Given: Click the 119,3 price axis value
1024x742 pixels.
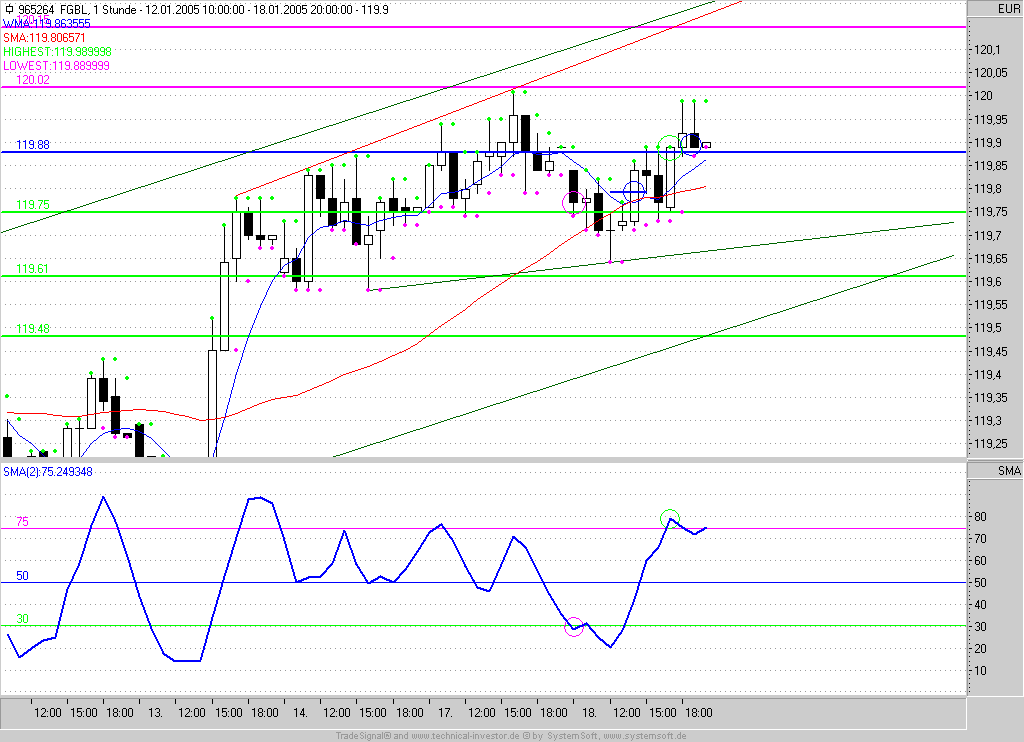Looking at the screenshot, I should tap(987, 421).
